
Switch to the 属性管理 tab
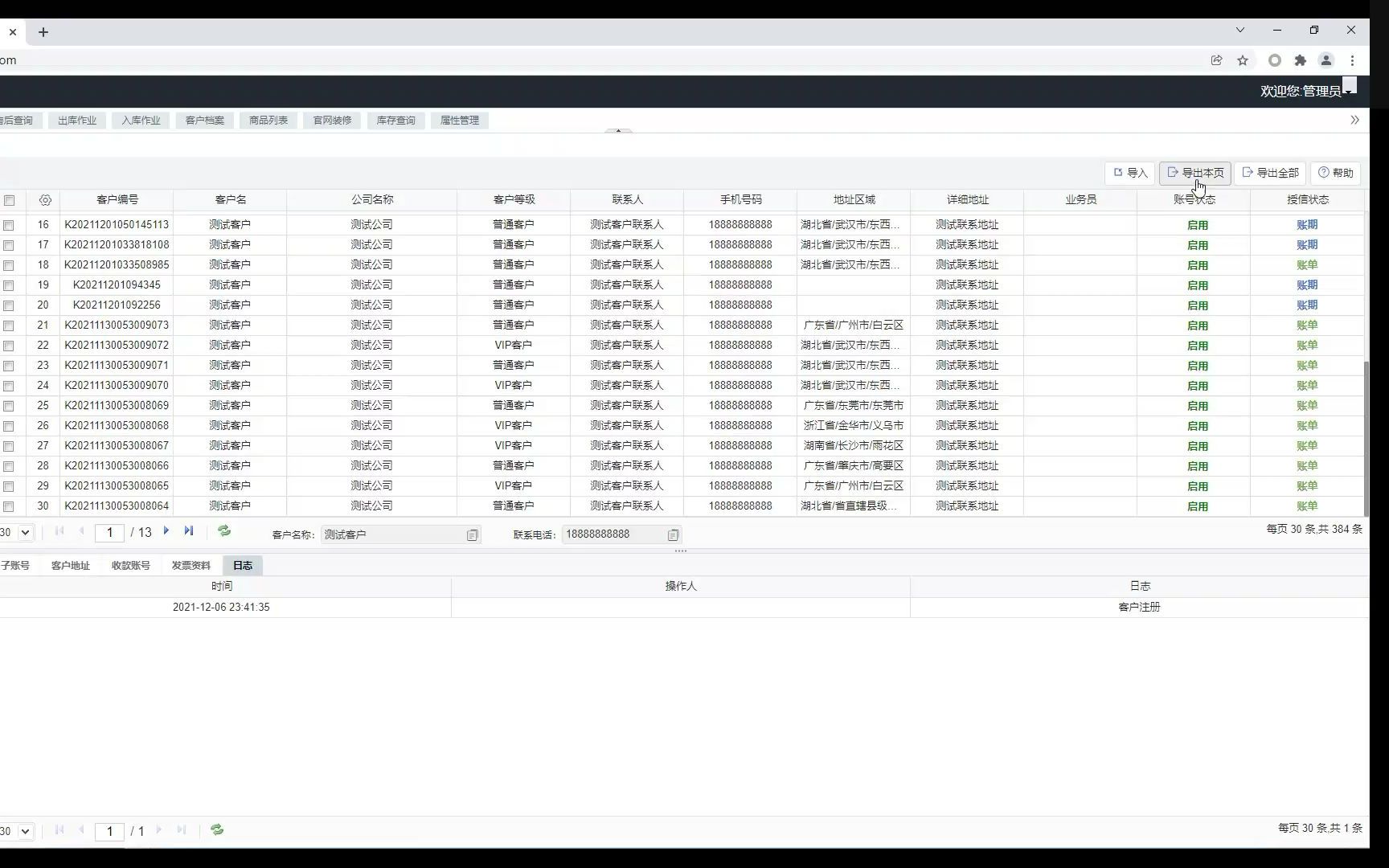460,121
